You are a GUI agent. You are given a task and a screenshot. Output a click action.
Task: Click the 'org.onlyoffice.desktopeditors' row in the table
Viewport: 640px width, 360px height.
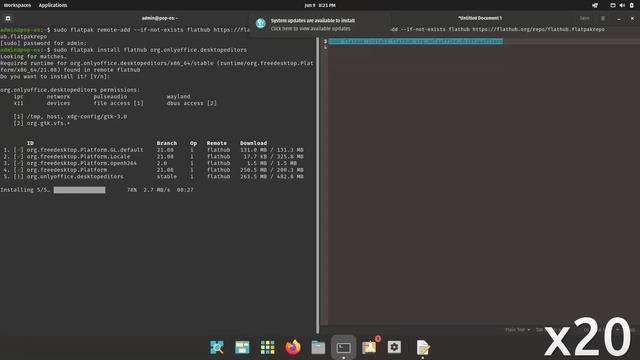click(x=153, y=177)
